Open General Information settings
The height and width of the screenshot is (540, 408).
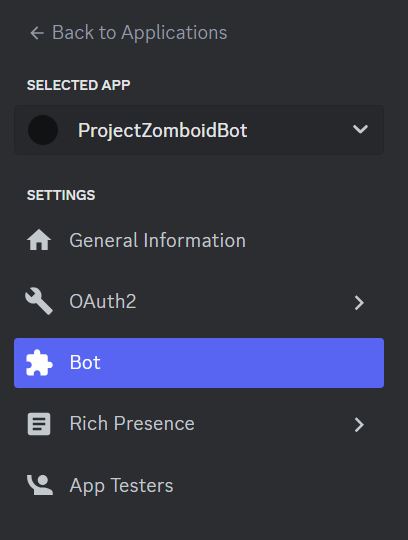(157, 240)
